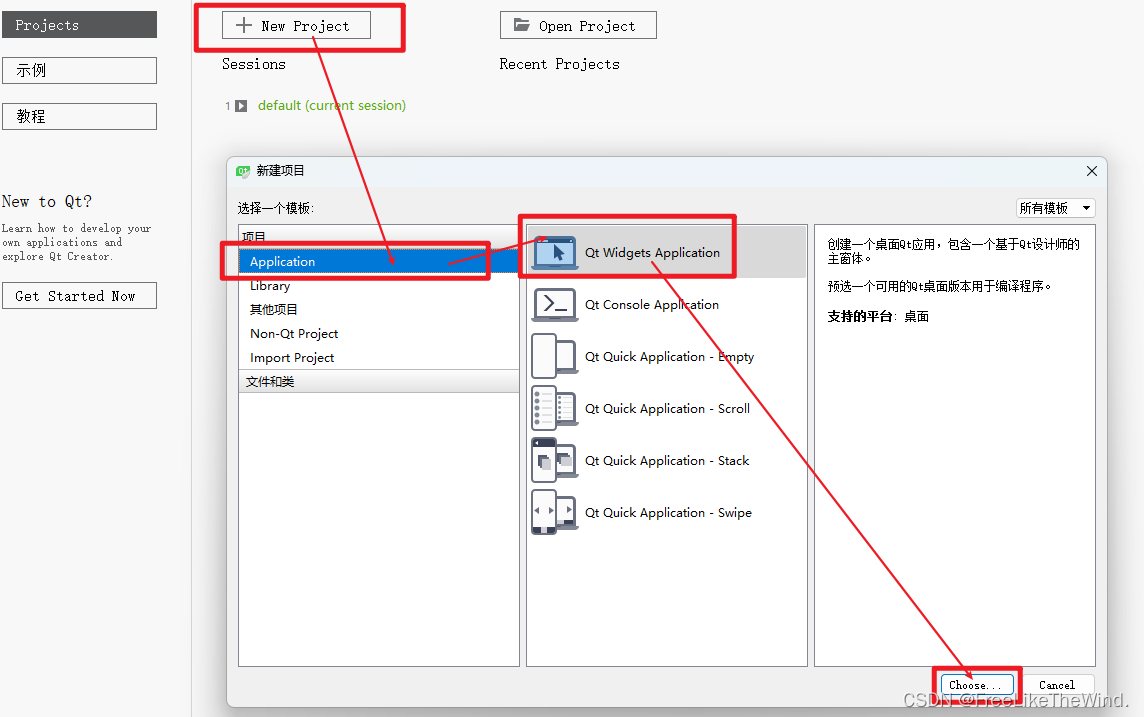Click the Qt Quick Application Scroll icon

554,408
